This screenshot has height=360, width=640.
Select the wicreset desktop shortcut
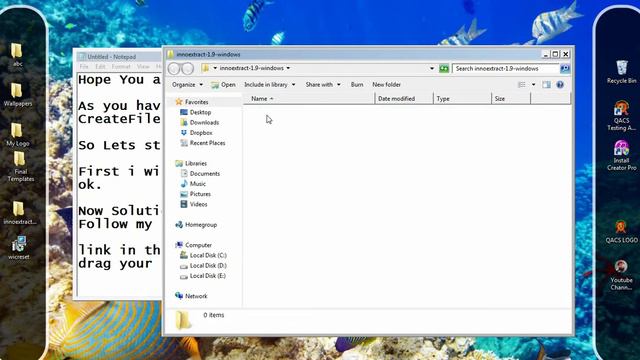point(18,247)
